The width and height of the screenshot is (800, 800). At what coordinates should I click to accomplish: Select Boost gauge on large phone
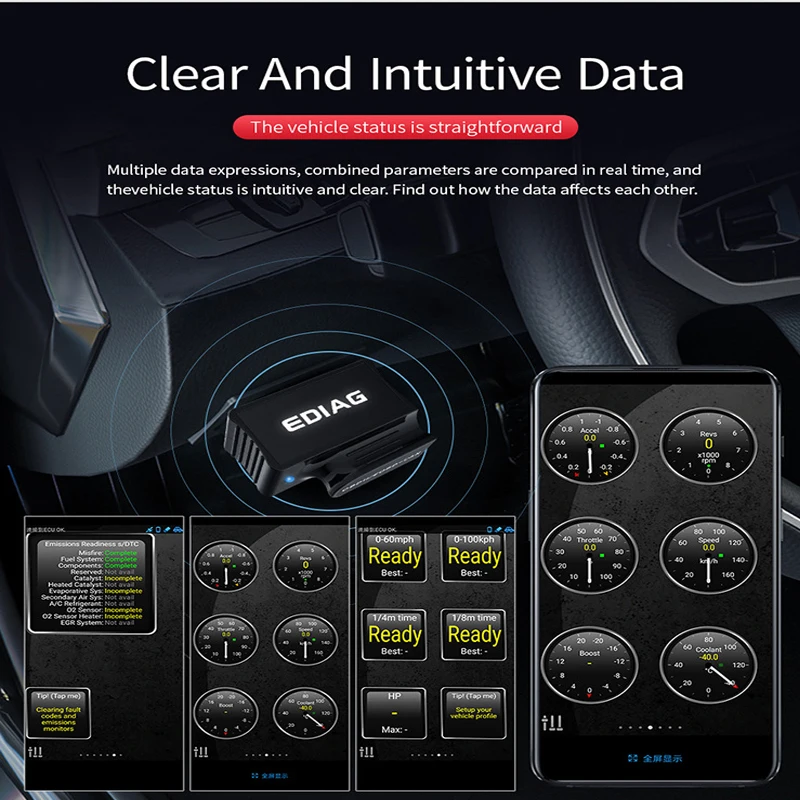(x=589, y=665)
